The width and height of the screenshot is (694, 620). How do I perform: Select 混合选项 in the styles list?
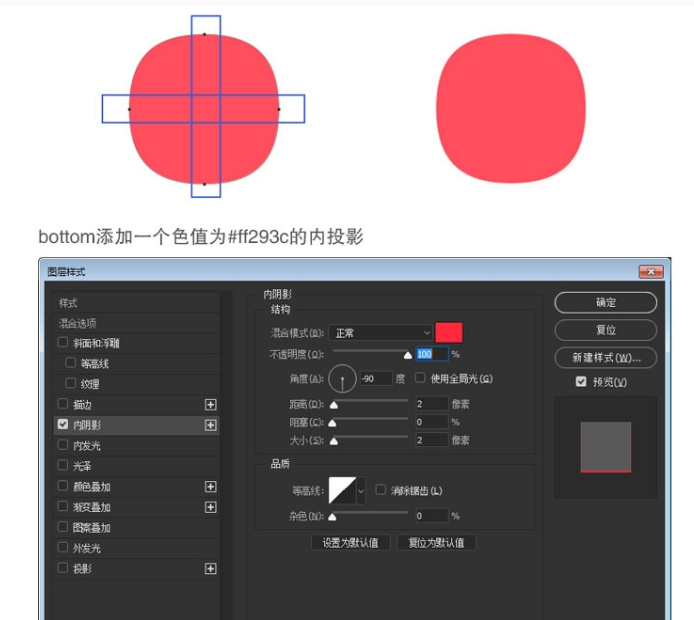click(x=77, y=323)
